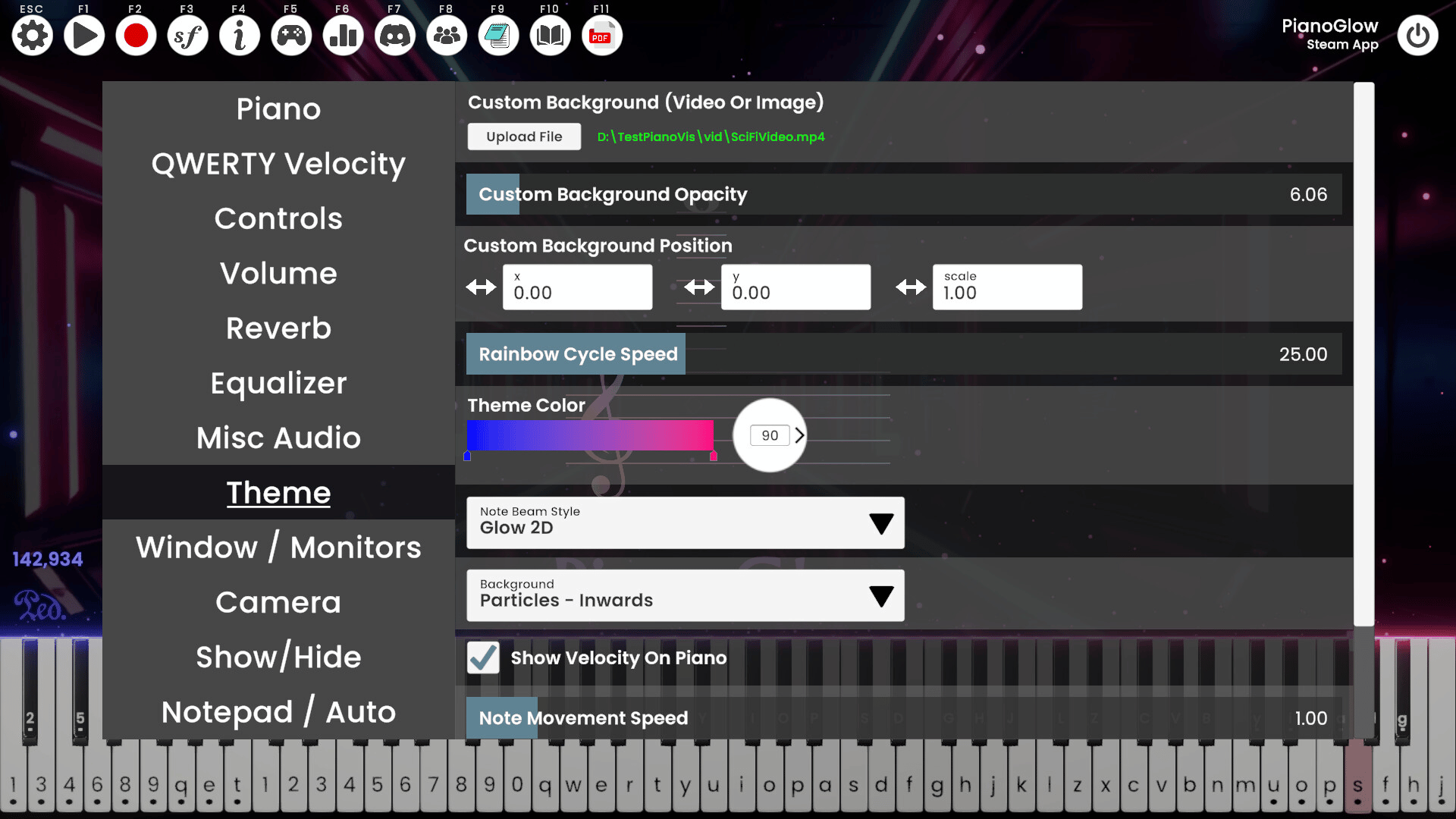Open the Equalizer settings tab
This screenshot has height=819, width=1456.
pyautogui.click(x=278, y=383)
